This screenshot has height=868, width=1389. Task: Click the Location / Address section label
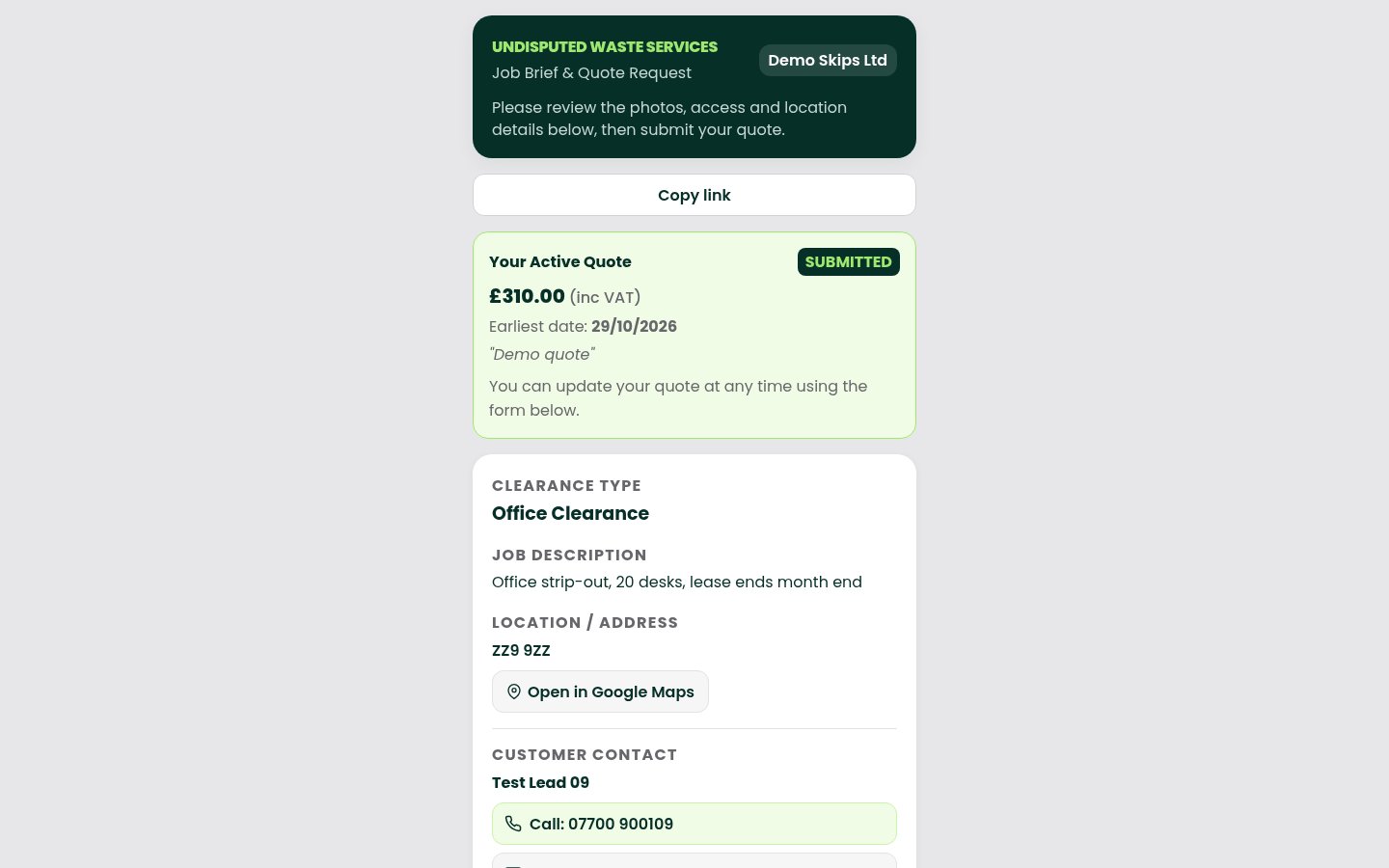pos(585,622)
